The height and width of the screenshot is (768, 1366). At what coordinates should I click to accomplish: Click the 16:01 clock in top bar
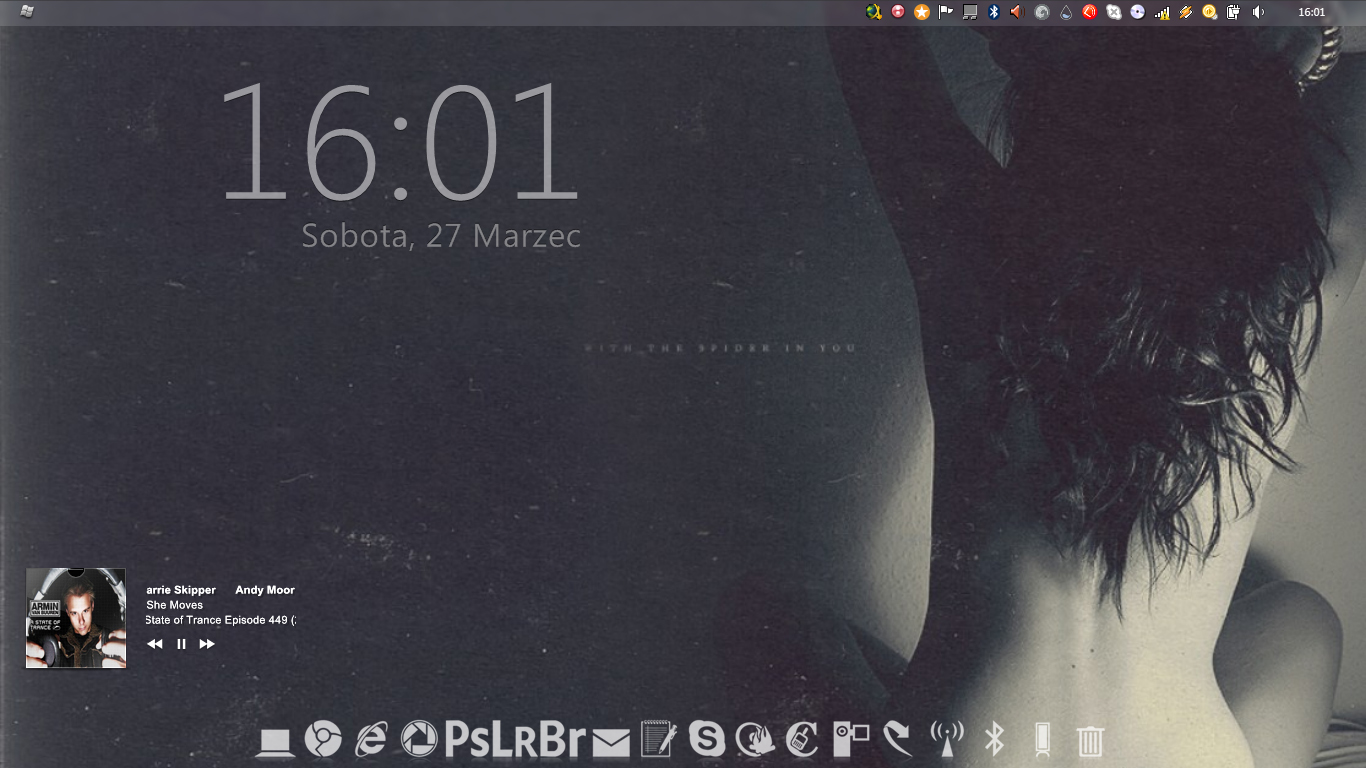coord(1310,12)
